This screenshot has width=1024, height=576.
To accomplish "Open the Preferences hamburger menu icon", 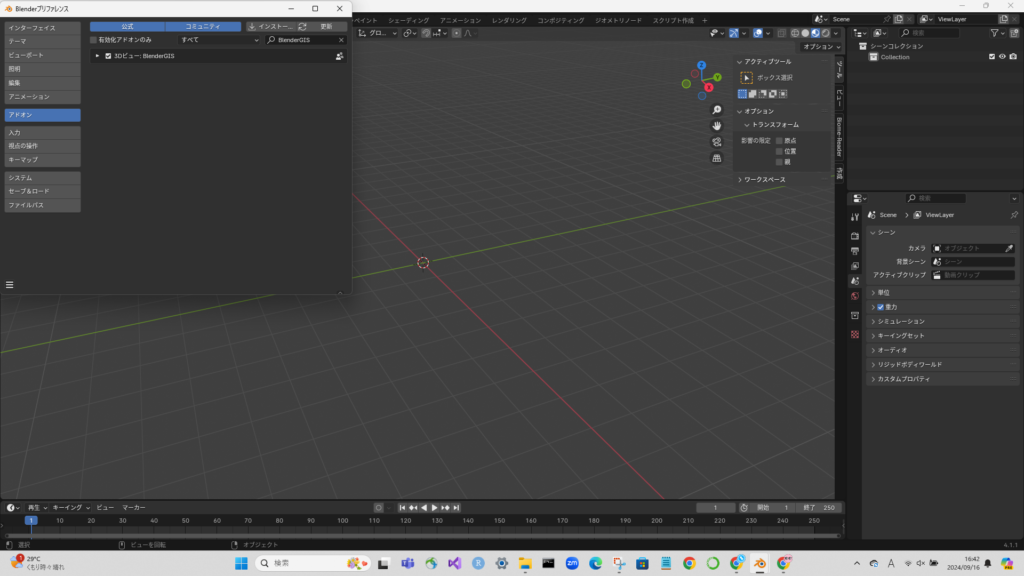I will (x=10, y=285).
